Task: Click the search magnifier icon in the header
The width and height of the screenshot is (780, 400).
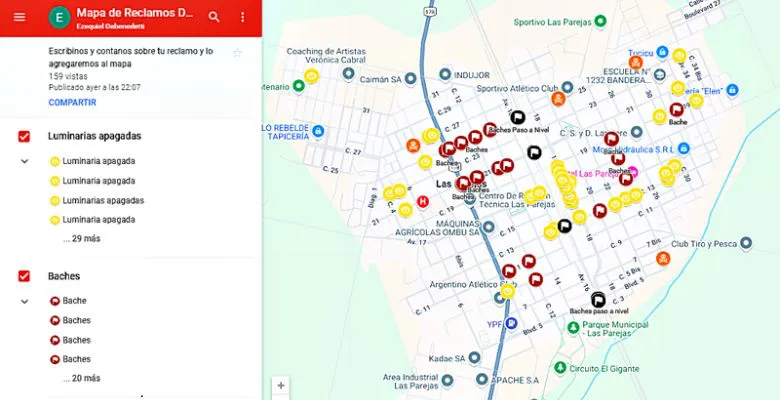Action: click(x=214, y=17)
